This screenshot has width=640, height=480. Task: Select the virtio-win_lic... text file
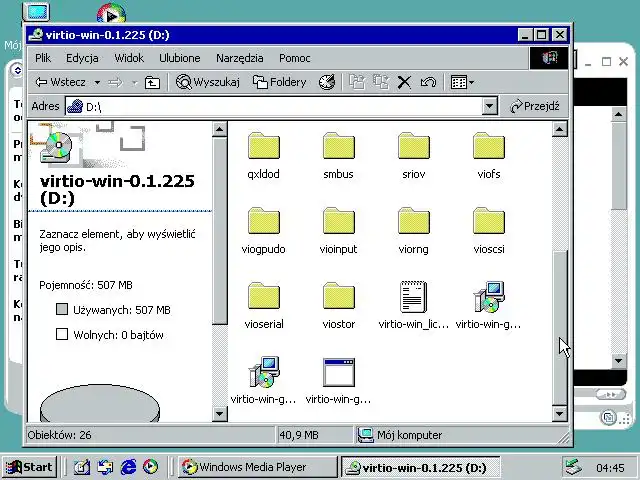pyautogui.click(x=414, y=306)
